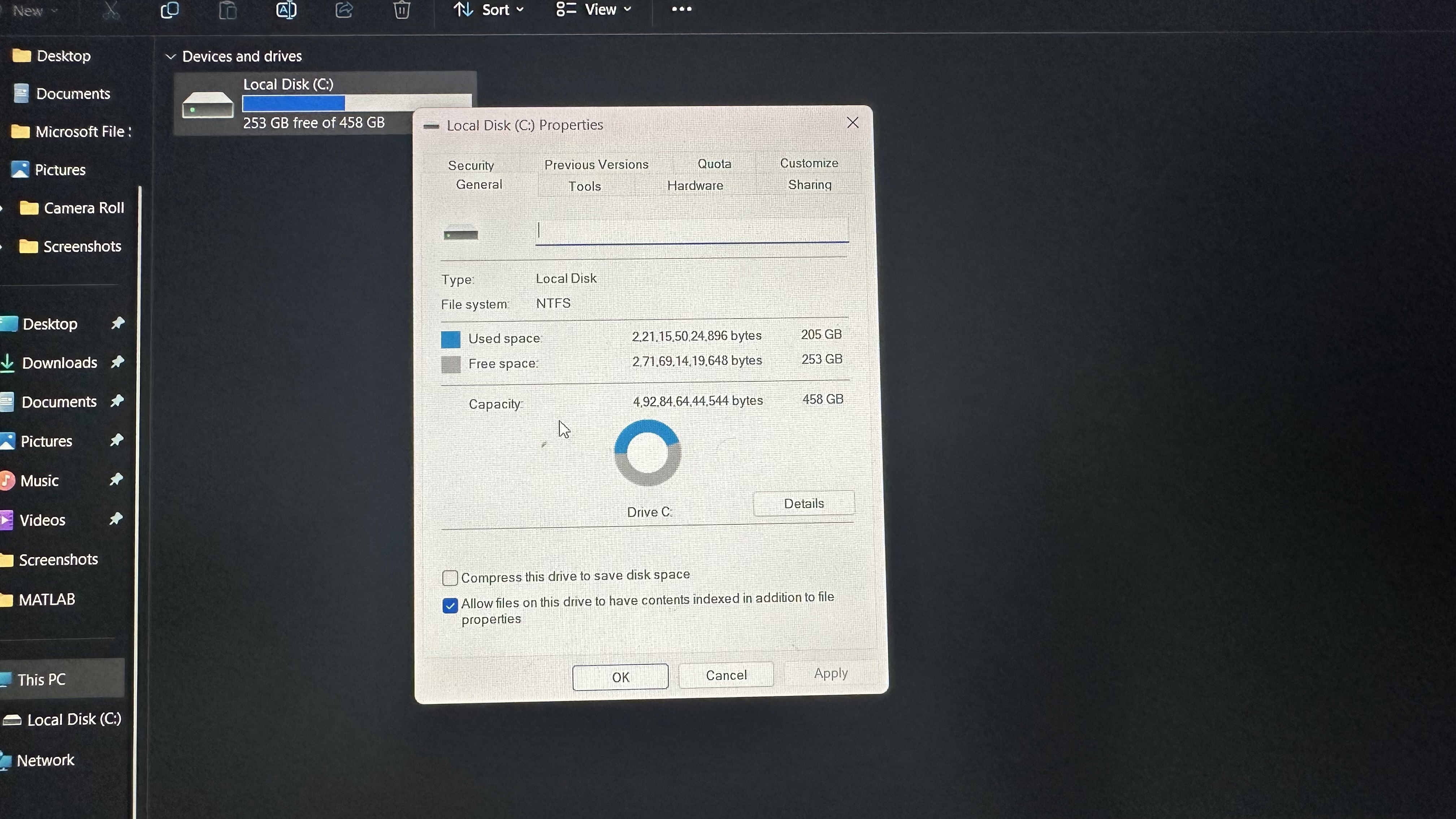Image resolution: width=1456 pixels, height=819 pixels.
Task: Click the drive label text field
Action: pos(692,231)
